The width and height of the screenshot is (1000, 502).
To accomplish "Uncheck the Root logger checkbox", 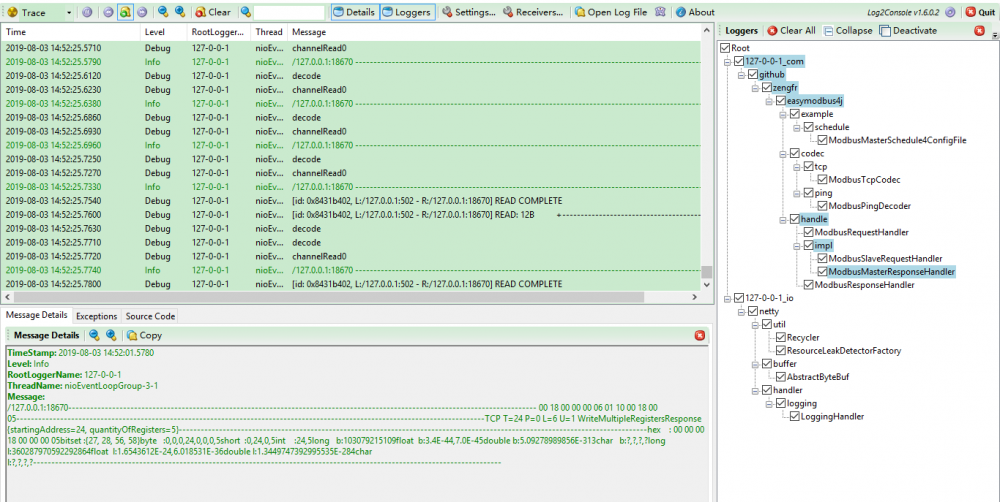I will point(725,48).
